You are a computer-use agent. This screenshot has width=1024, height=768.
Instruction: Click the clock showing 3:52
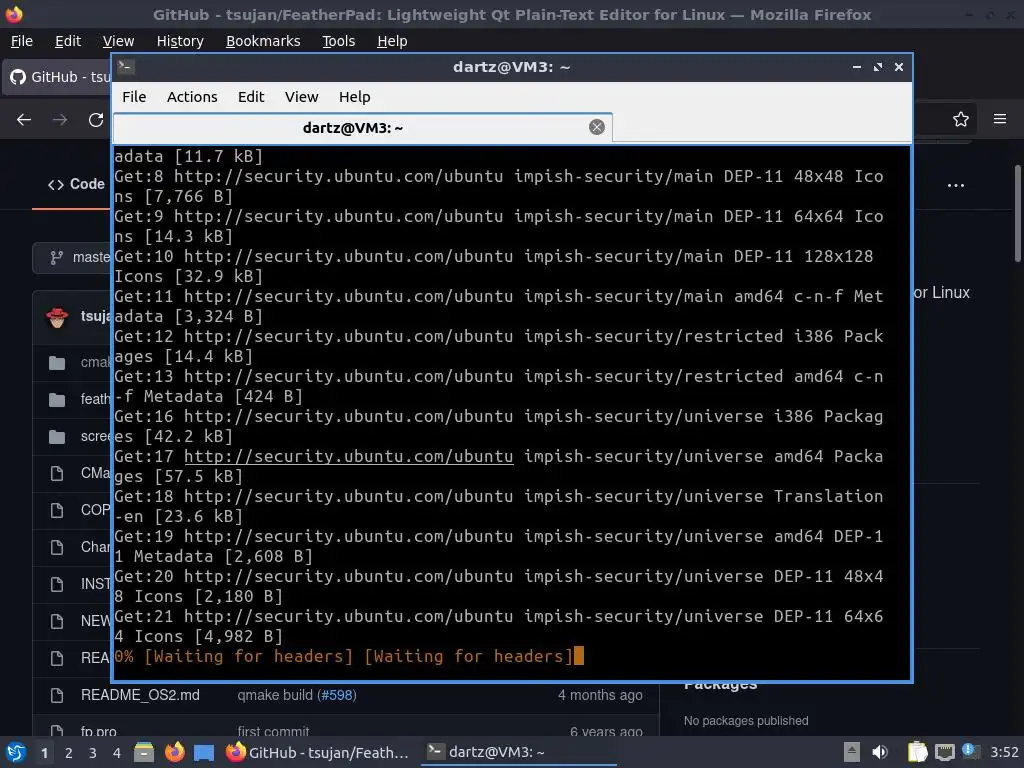point(1004,752)
